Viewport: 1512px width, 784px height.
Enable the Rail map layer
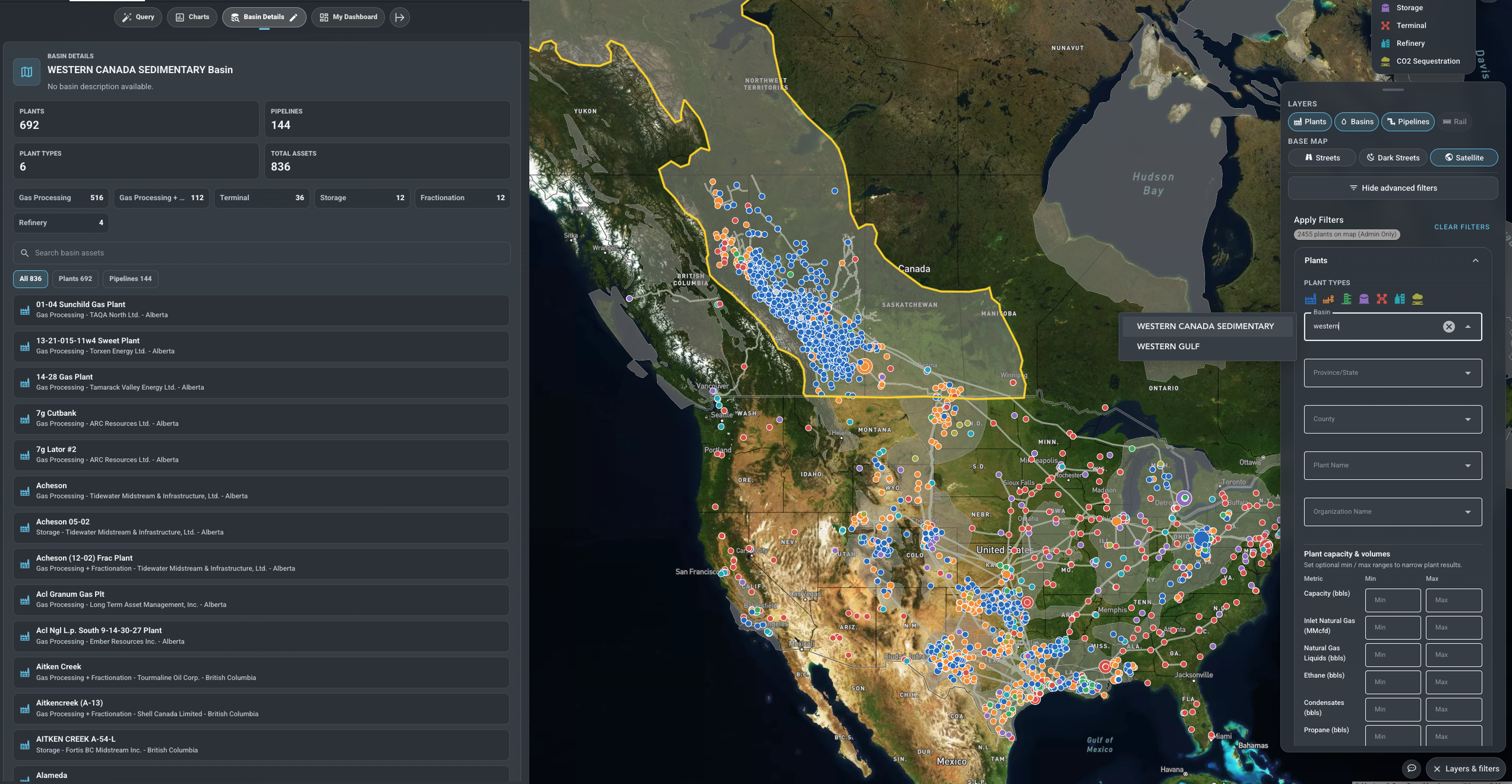(x=1455, y=121)
